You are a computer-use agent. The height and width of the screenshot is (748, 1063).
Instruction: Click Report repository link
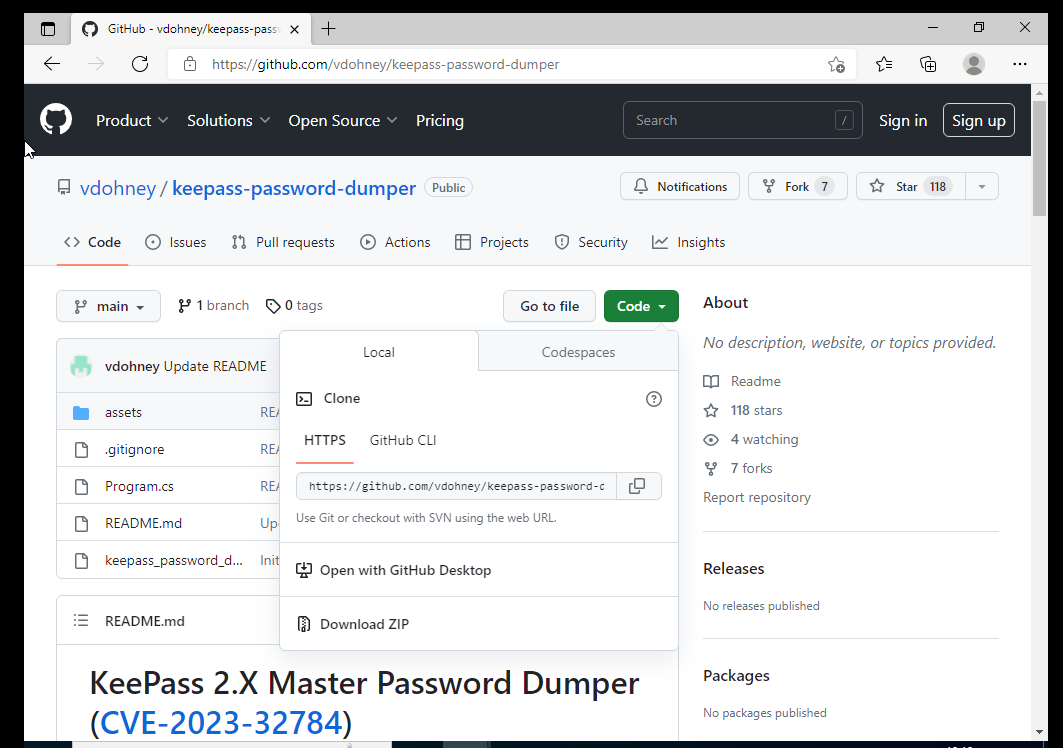pyautogui.click(x=757, y=497)
